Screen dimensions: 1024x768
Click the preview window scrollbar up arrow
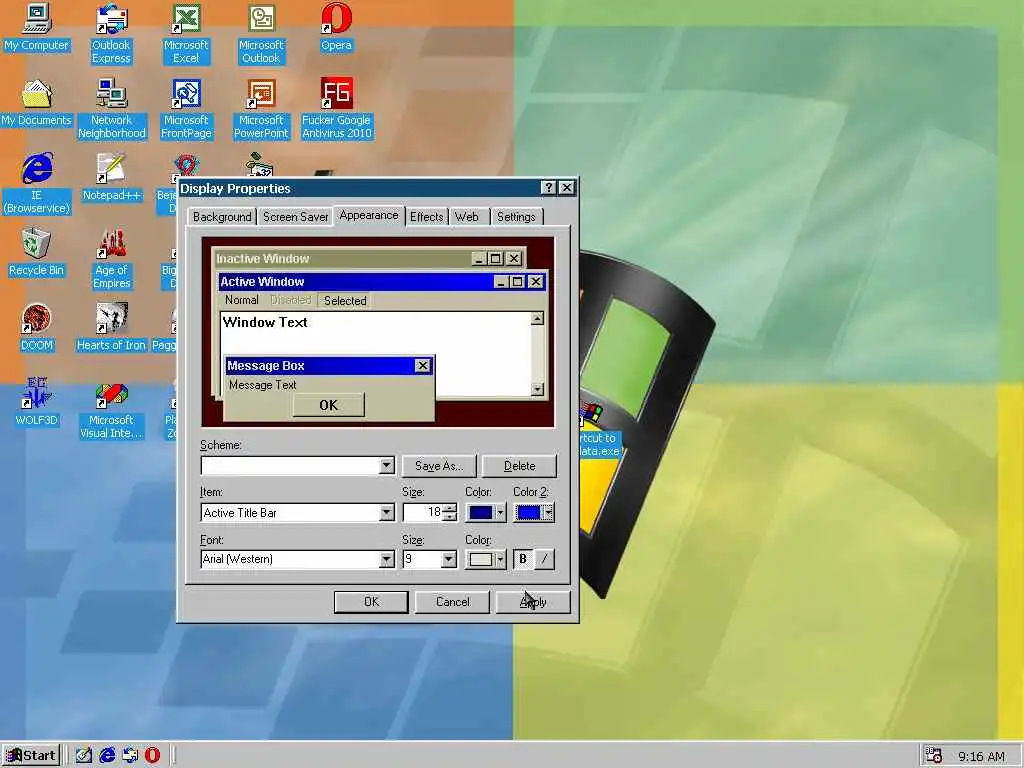[x=537, y=319]
